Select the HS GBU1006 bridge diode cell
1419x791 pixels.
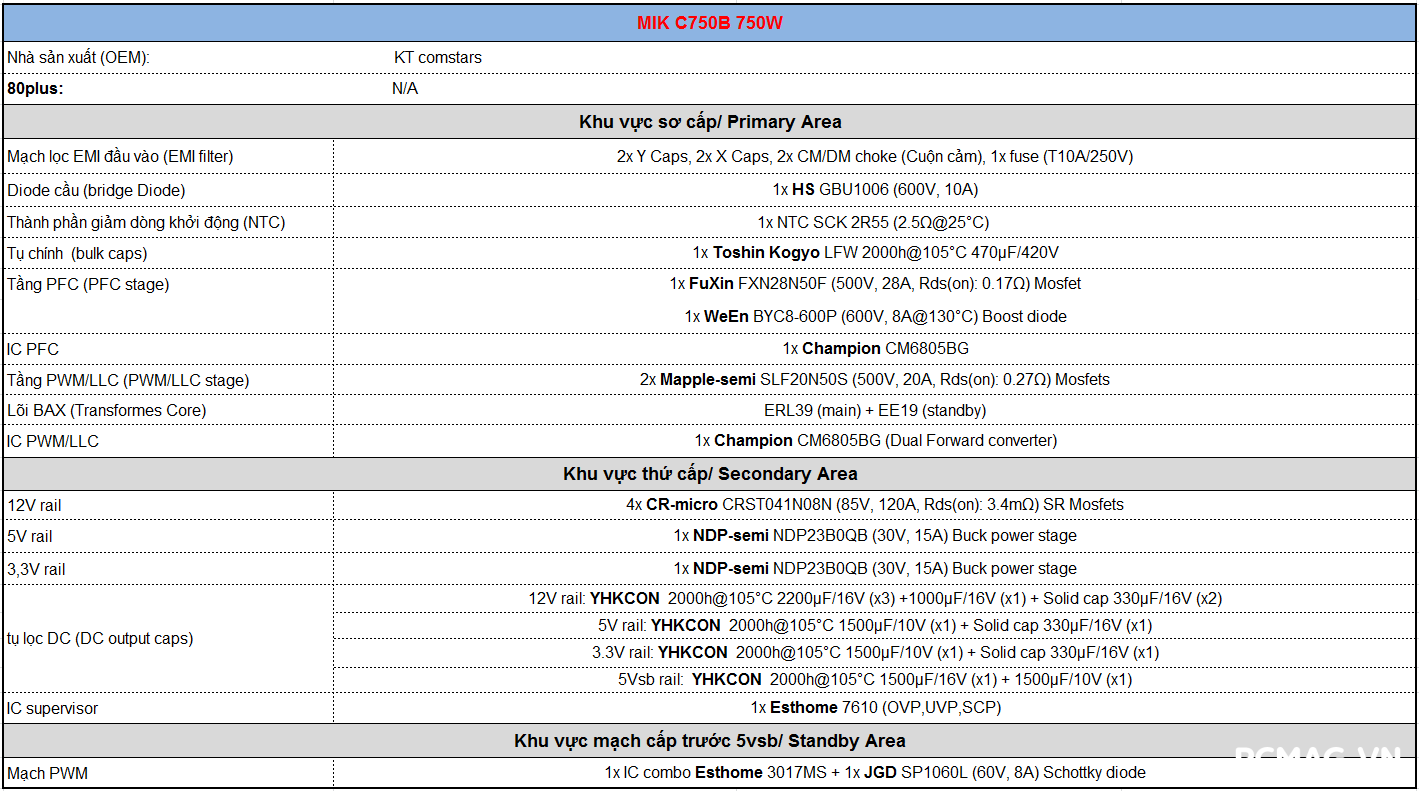[x=874, y=189]
